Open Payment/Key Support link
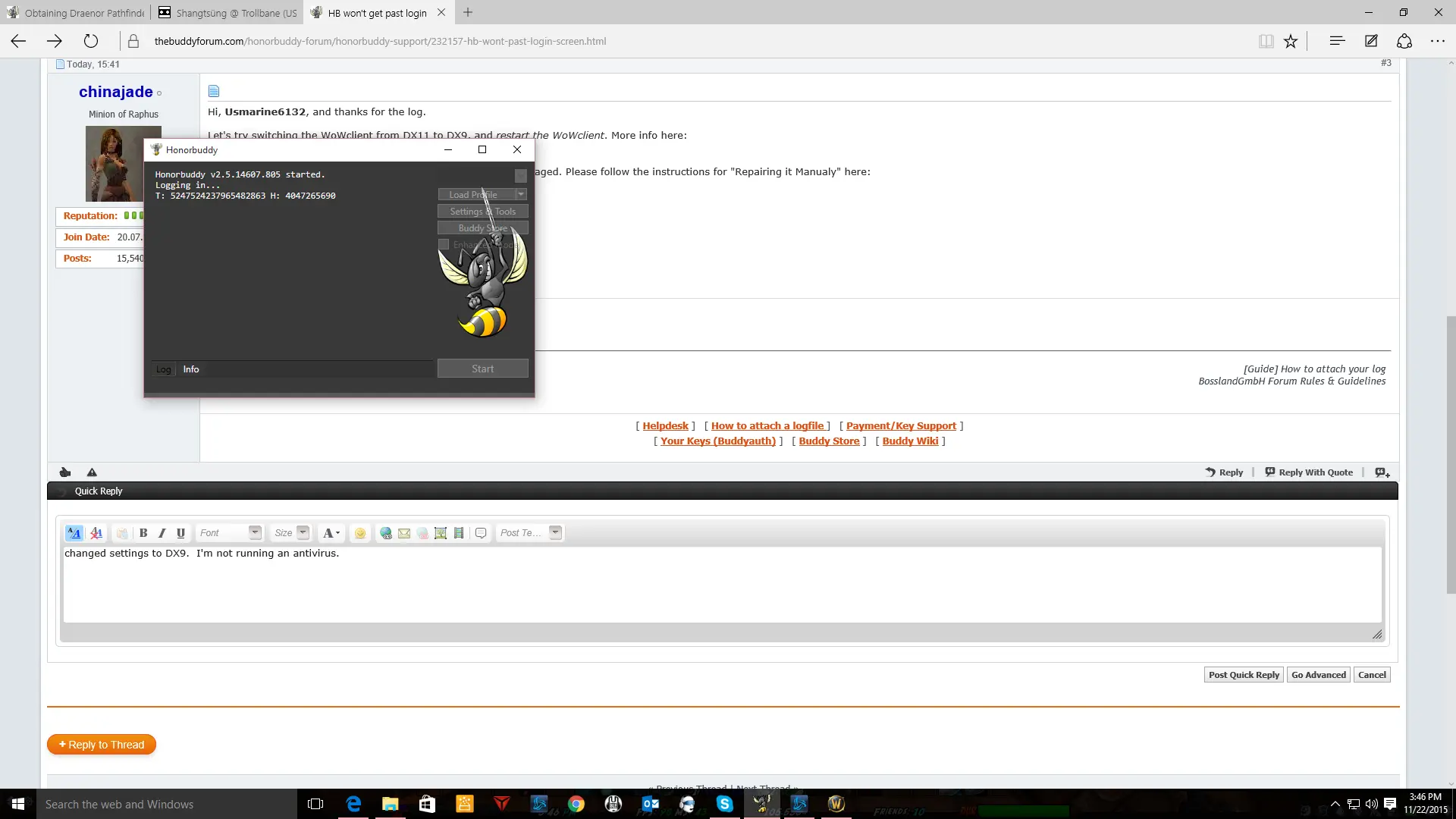Viewport: 1456px width, 819px height. 901,426
